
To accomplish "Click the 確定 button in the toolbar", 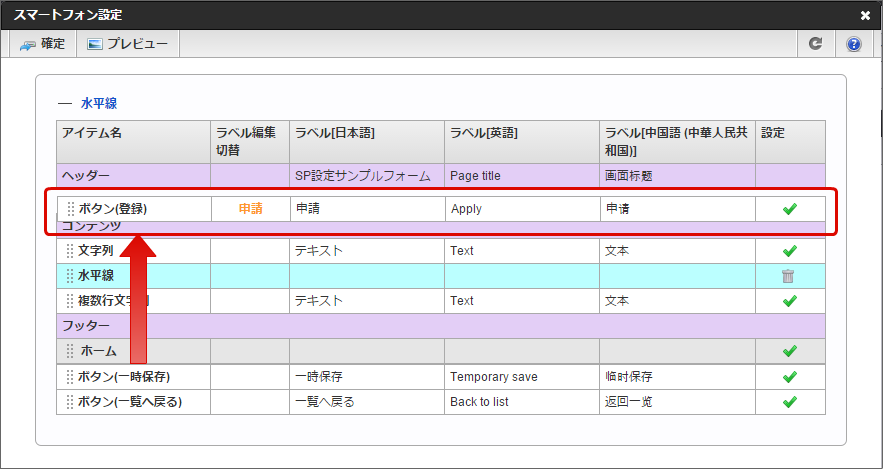I will coord(42,44).
